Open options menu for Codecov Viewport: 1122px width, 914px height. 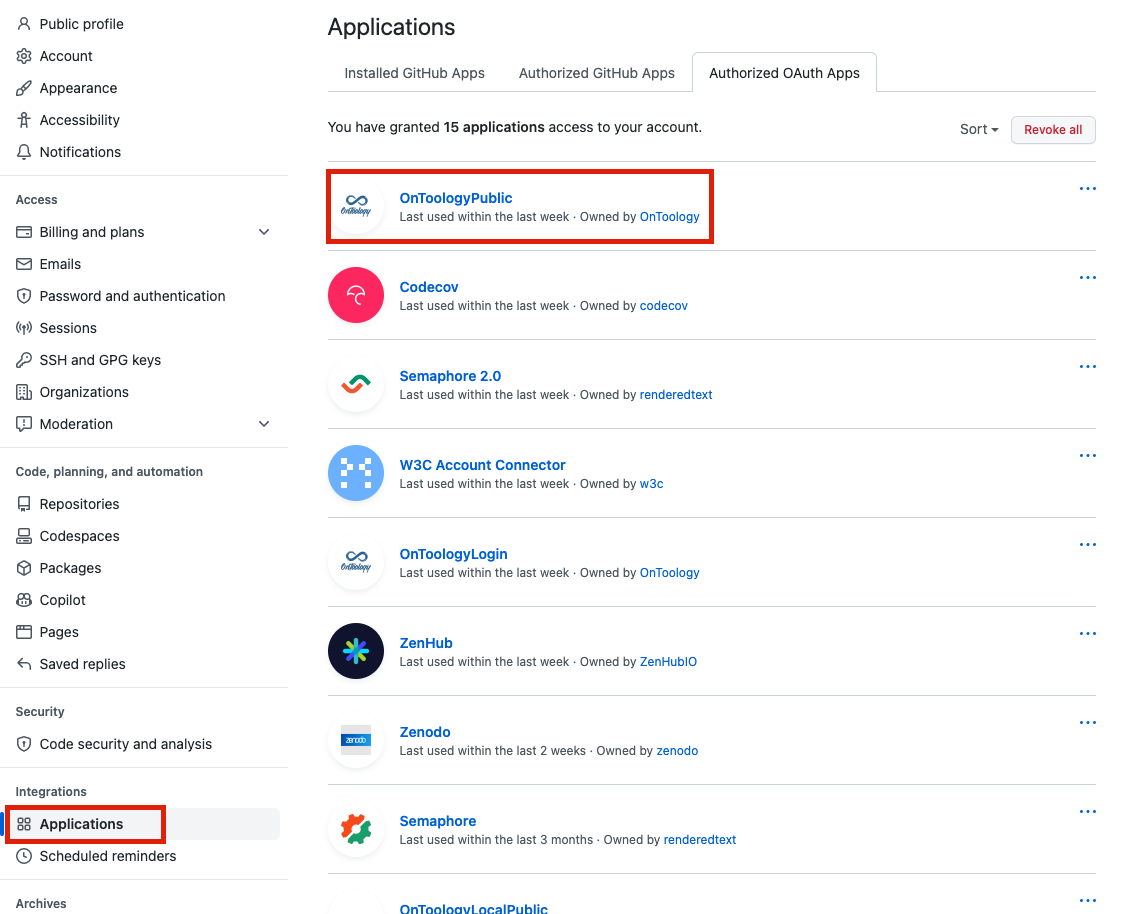tap(1088, 278)
